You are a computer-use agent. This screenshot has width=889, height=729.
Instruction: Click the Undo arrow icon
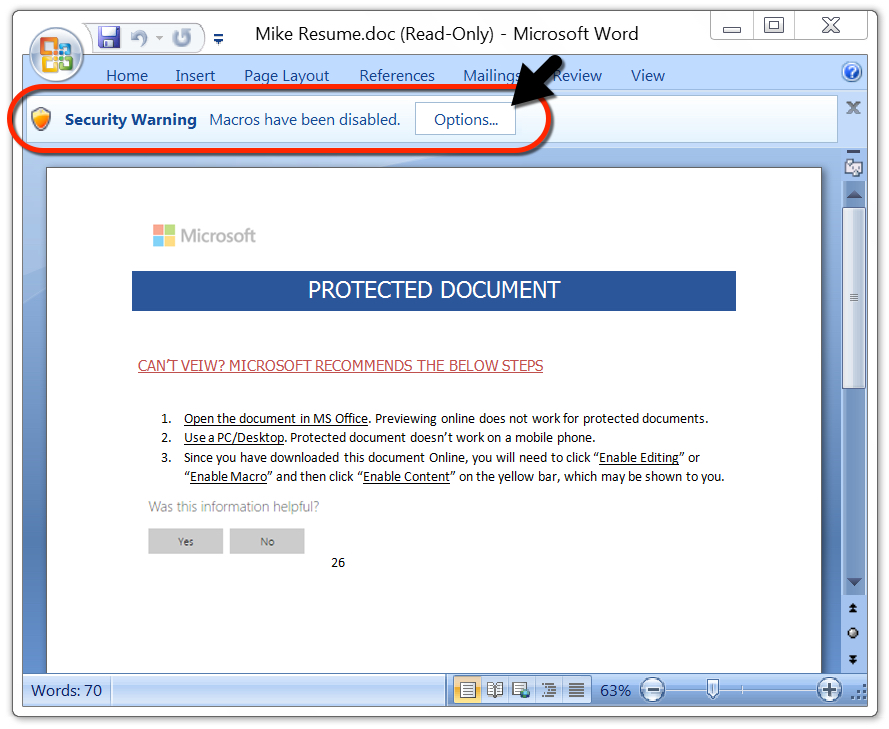pyautogui.click(x=139, y=38)
